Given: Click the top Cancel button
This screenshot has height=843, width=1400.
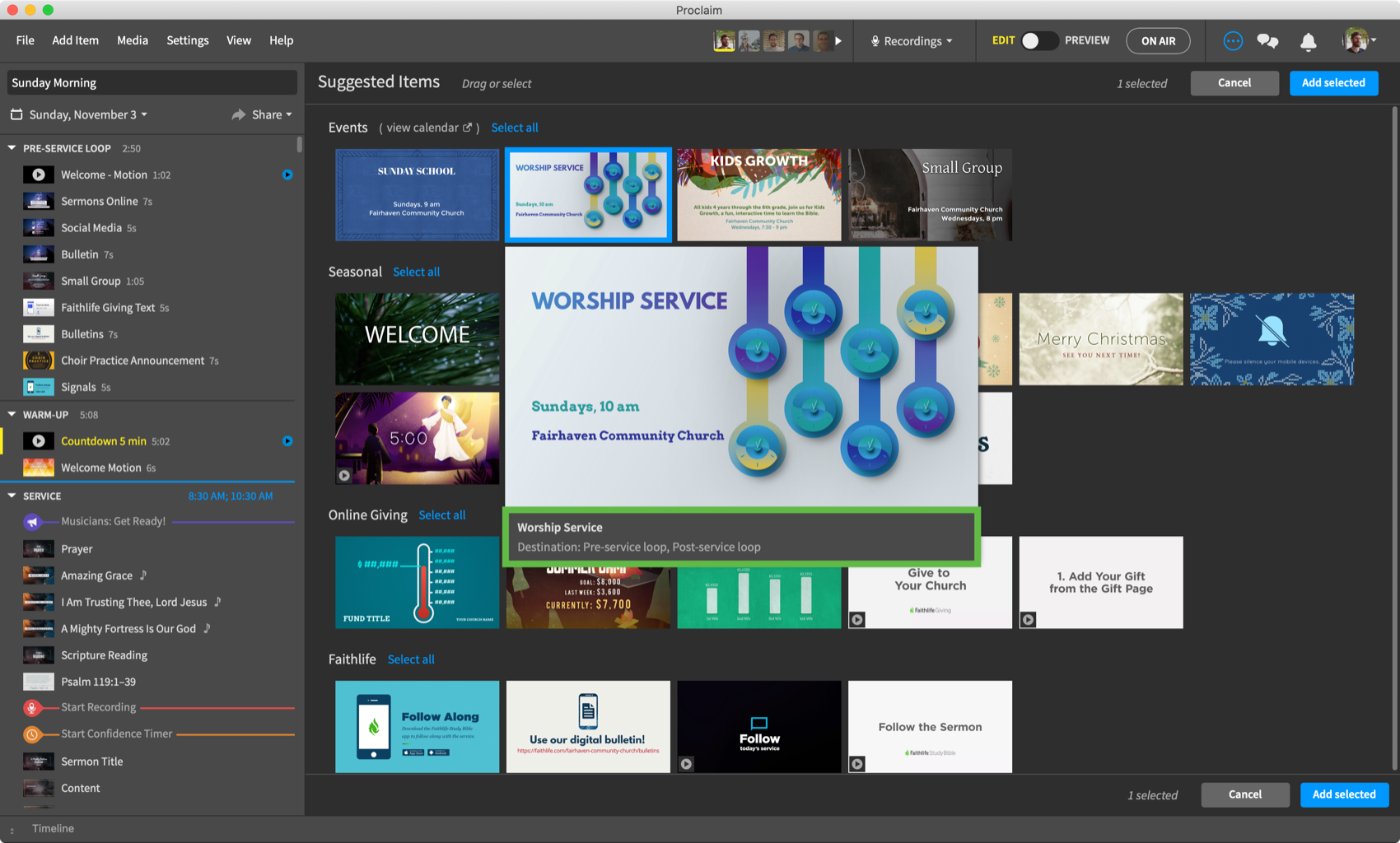Looking at the screenshot, I should 1234,83.
